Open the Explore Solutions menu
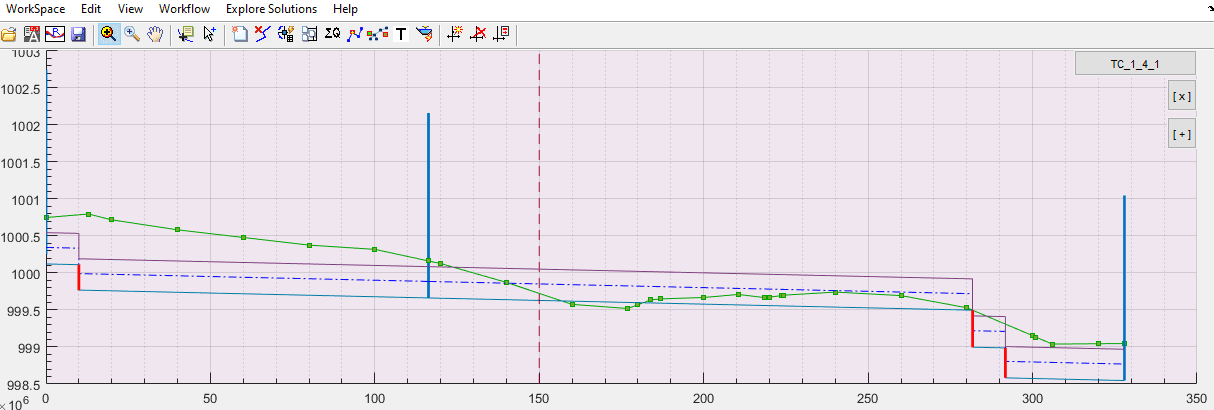Viewport: 1214px width, 410px height. 271,9
